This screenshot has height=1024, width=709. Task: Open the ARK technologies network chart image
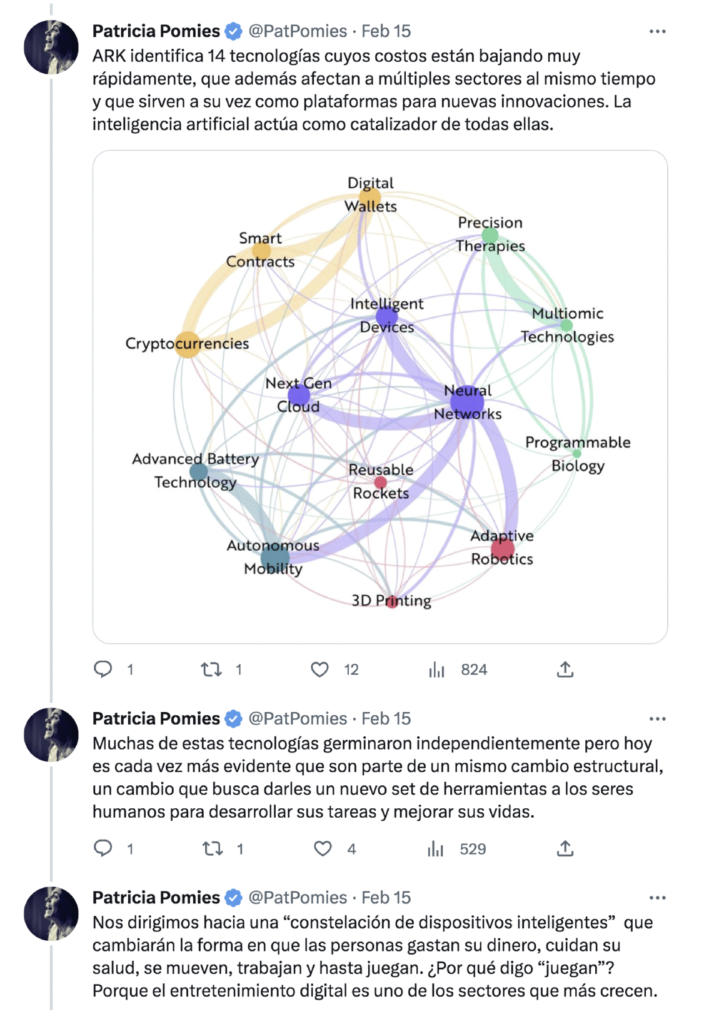380,396
